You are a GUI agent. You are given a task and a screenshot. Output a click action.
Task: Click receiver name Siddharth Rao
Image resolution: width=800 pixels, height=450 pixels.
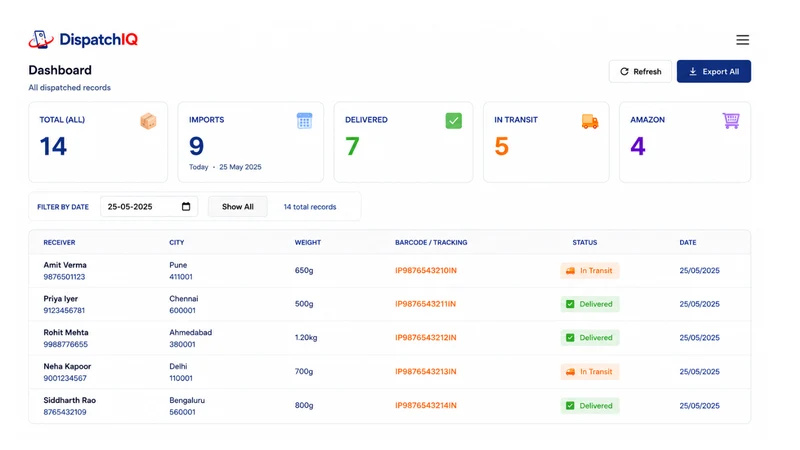[x=69, y=400]
